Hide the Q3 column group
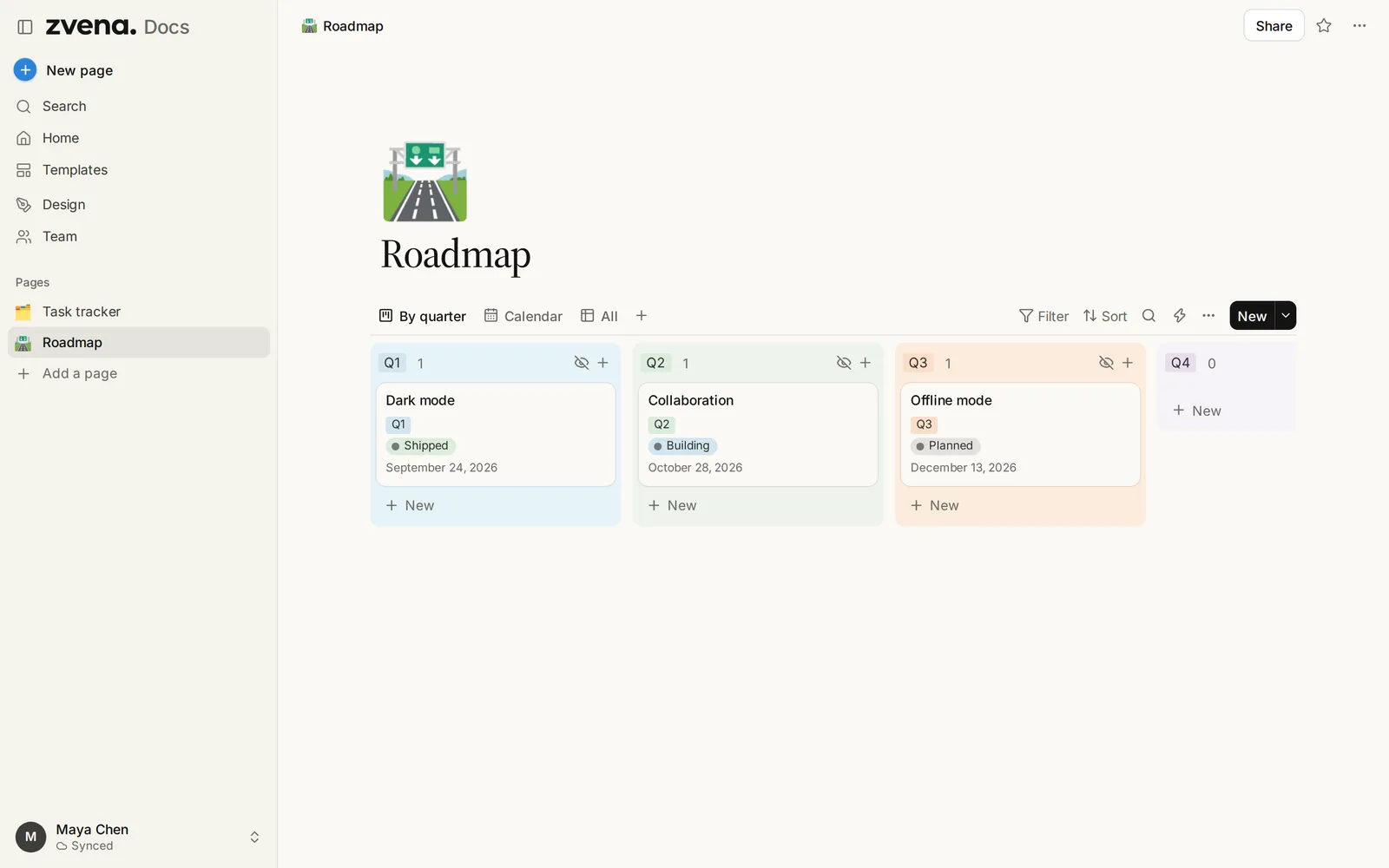Screen dimensions: 1389x868 pyautogui.click(x=1106, y=363)
